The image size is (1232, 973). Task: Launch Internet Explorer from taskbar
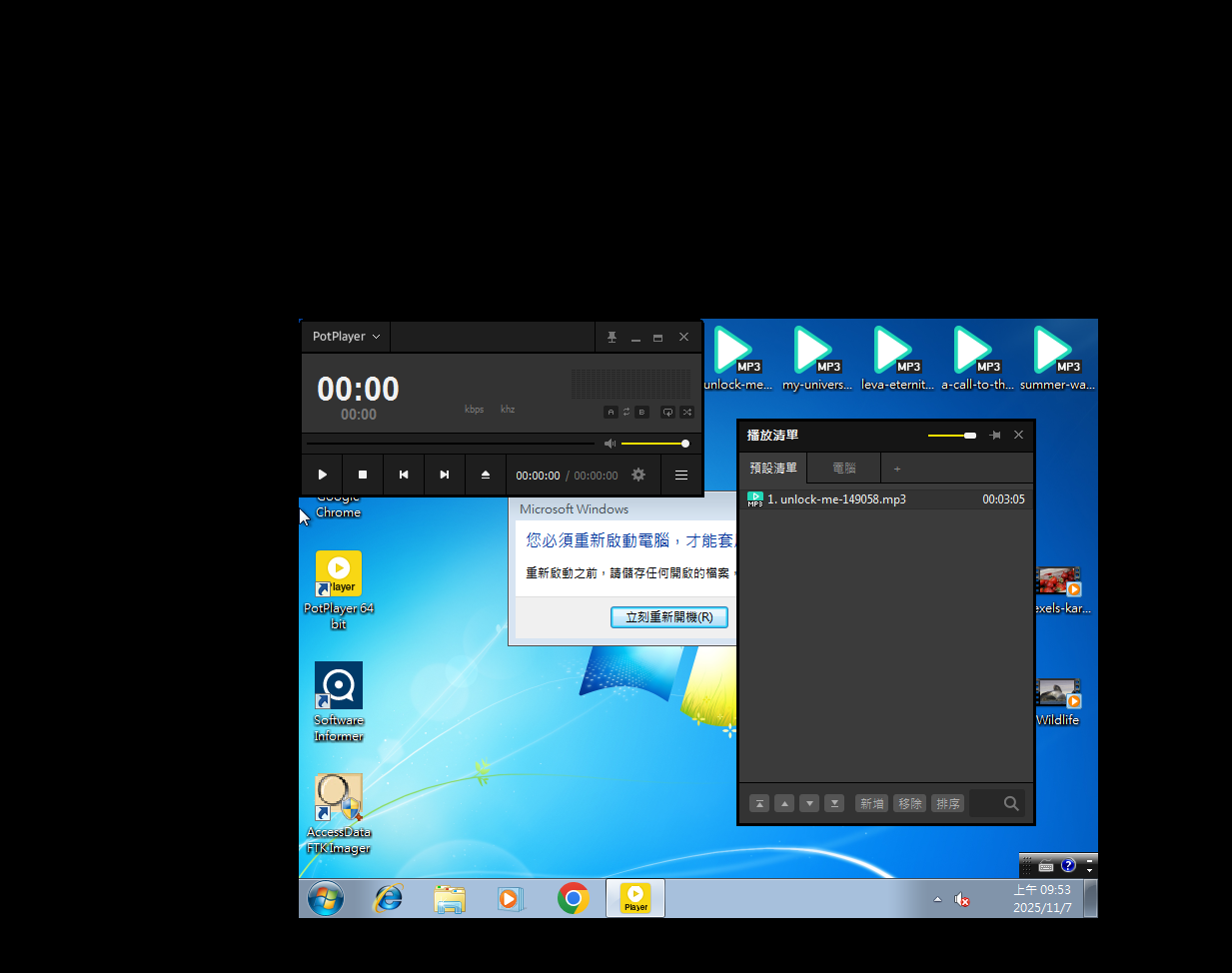[x=388, y=899]
